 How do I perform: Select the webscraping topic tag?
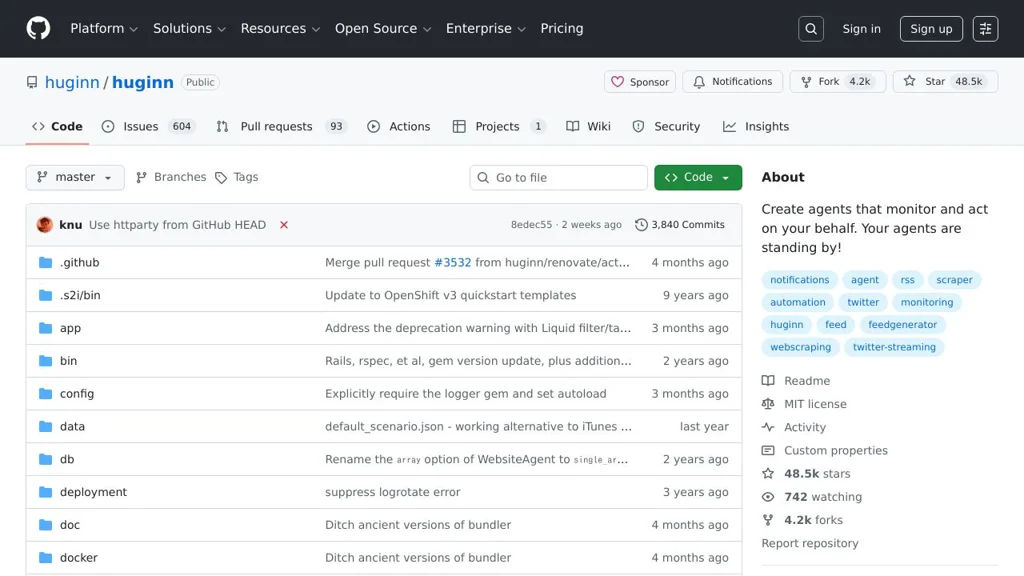800,347
